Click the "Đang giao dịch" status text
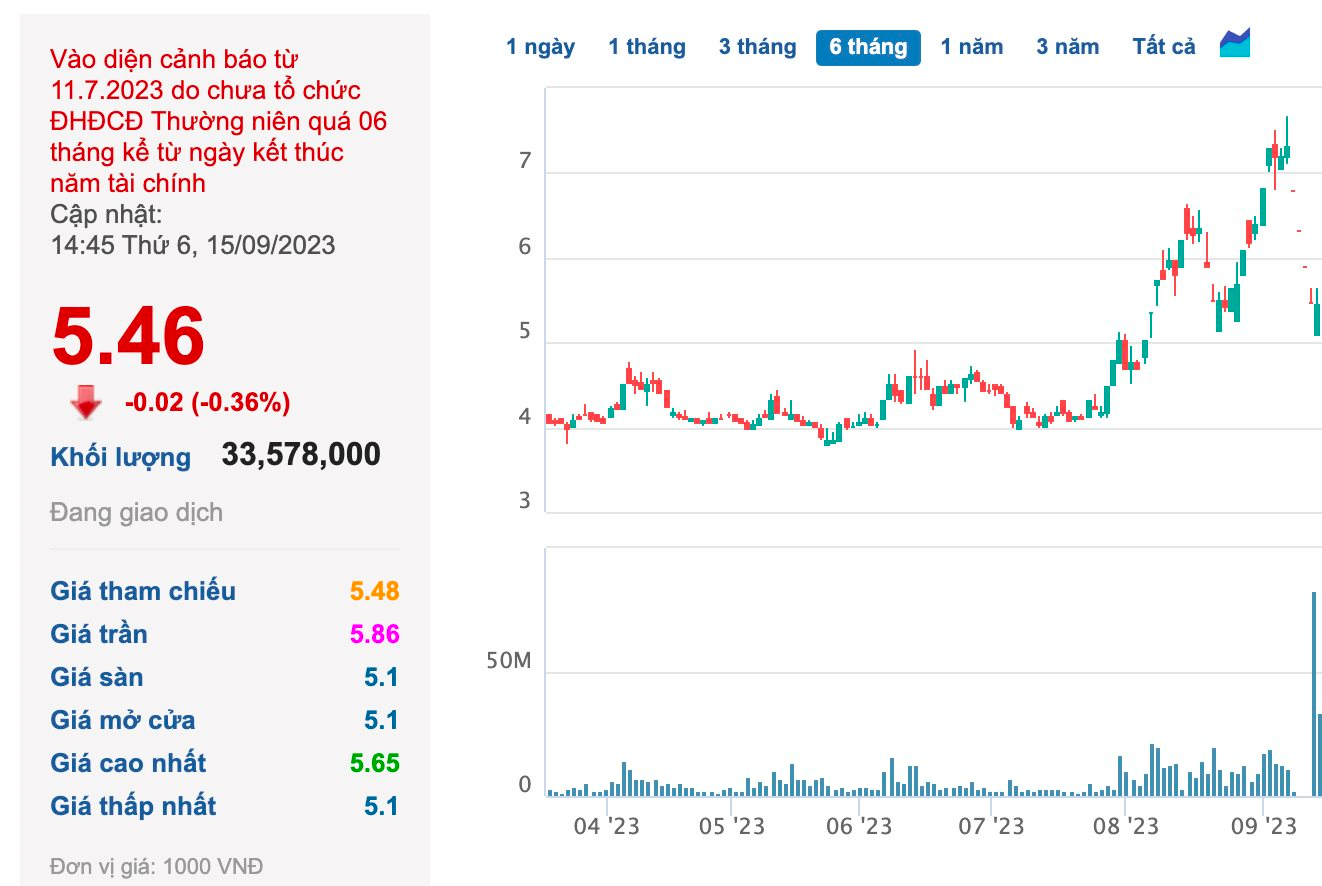The width and height of the screenshot is (1322, 886). coord(136,513)
